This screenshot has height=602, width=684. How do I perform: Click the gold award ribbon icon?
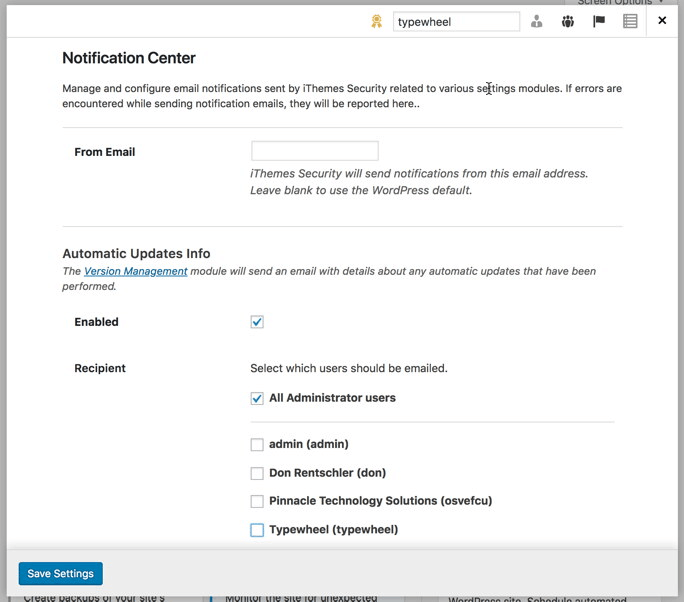click(x=376, y=21)
